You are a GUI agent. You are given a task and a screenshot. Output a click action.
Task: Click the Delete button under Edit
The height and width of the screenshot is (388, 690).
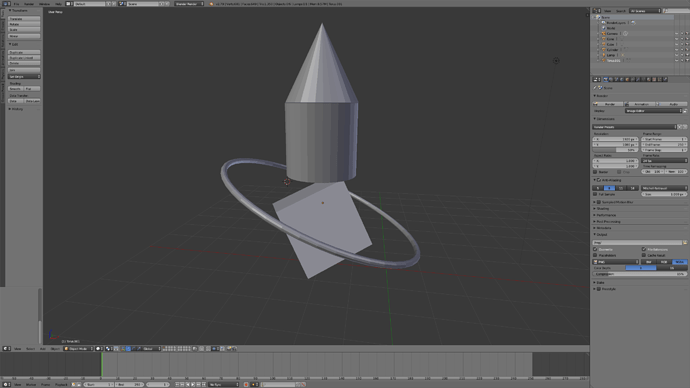coord(24,63)
